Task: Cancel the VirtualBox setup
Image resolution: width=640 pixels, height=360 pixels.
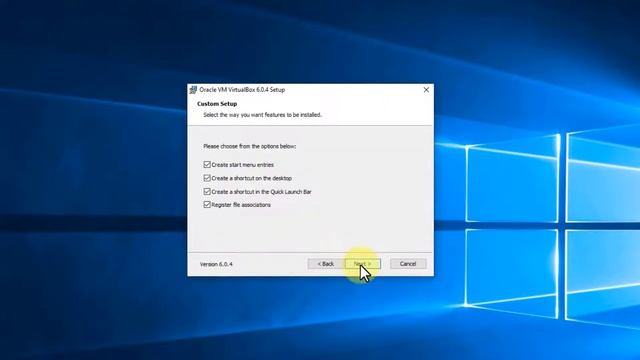Action: pos(408,264)
